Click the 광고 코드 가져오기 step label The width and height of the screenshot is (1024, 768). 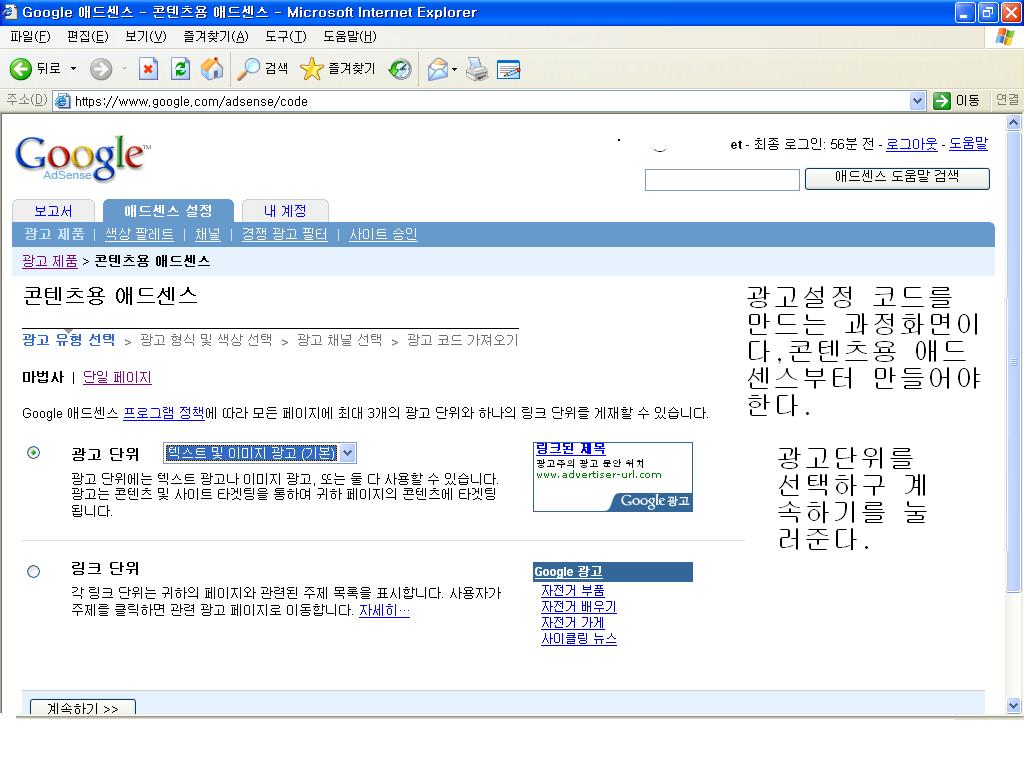462,340
